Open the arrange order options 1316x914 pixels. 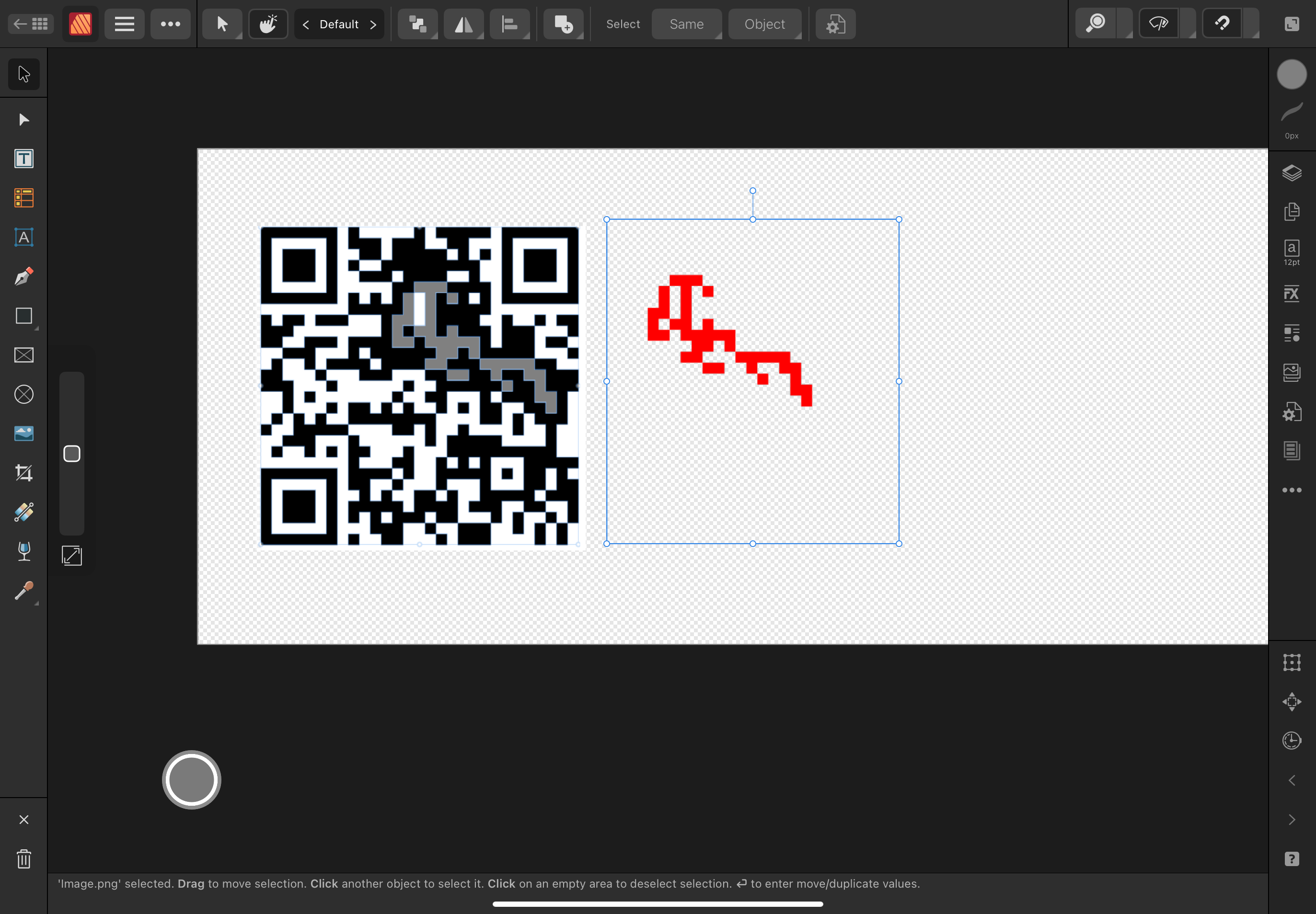tap(417, 24)
